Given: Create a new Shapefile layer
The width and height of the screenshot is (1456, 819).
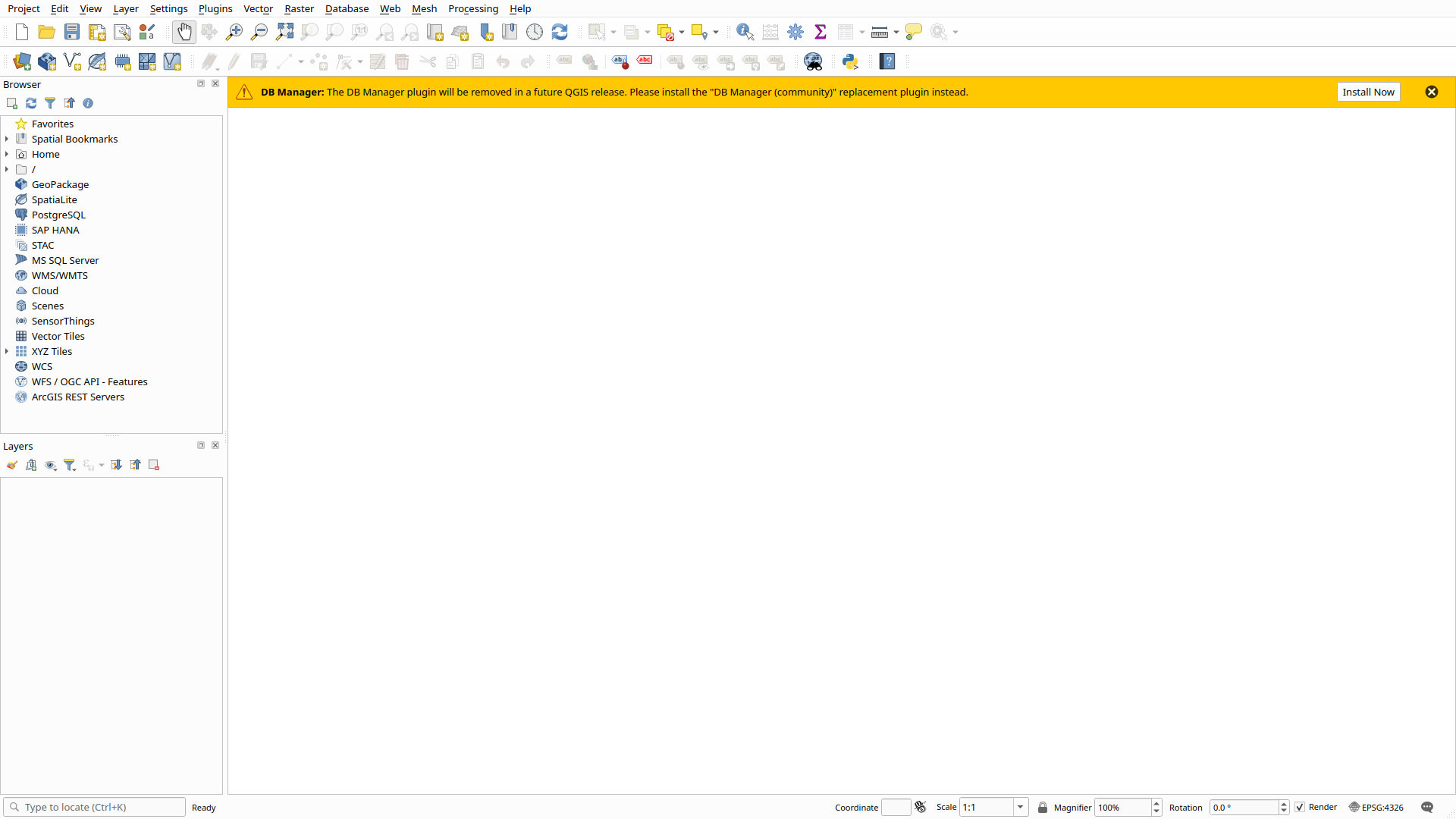Looking at the screenshot, I should tap(72, 61).
